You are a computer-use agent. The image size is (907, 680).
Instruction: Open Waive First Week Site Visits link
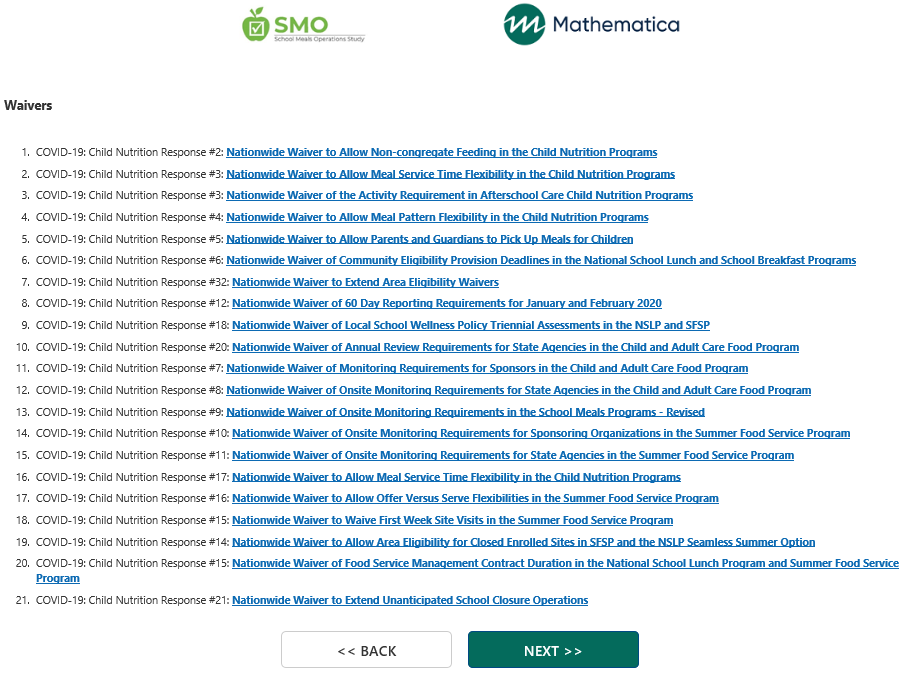(452, 520)
